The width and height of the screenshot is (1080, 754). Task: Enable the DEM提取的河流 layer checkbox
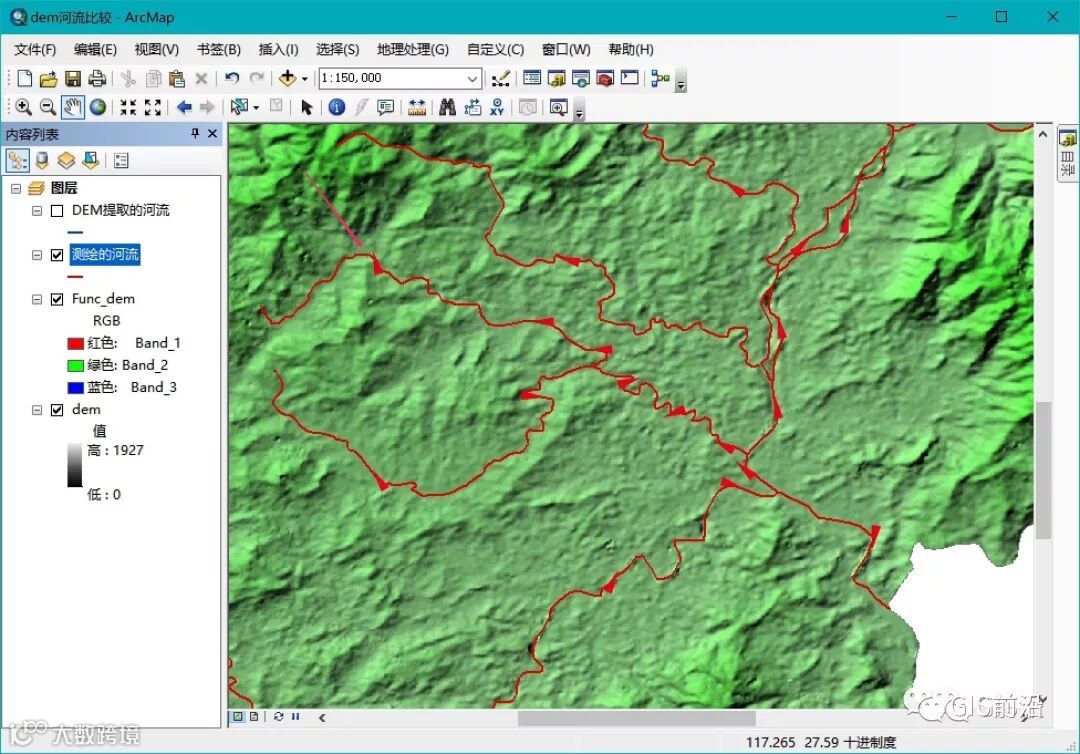(57, 211)
